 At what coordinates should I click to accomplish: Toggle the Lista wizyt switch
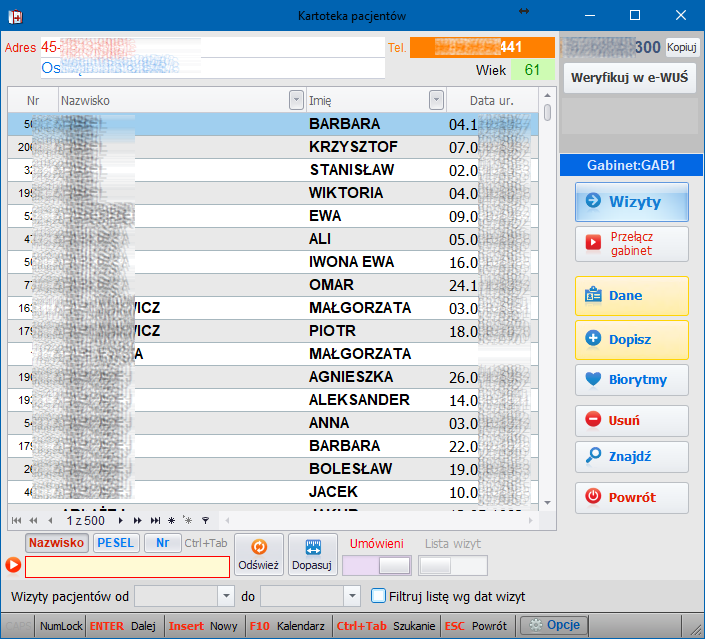pyautogui.click(x=452, y=565)
